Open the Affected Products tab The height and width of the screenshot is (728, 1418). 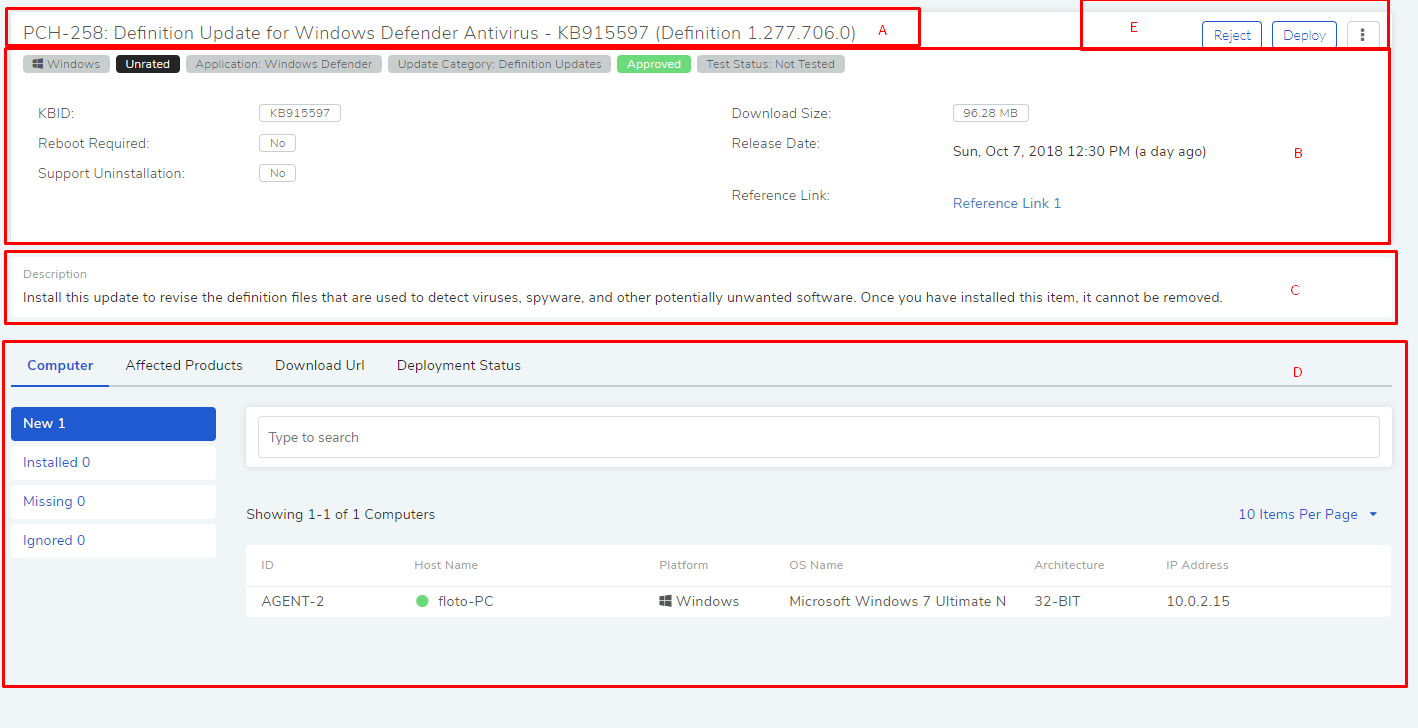pos(184,365)
